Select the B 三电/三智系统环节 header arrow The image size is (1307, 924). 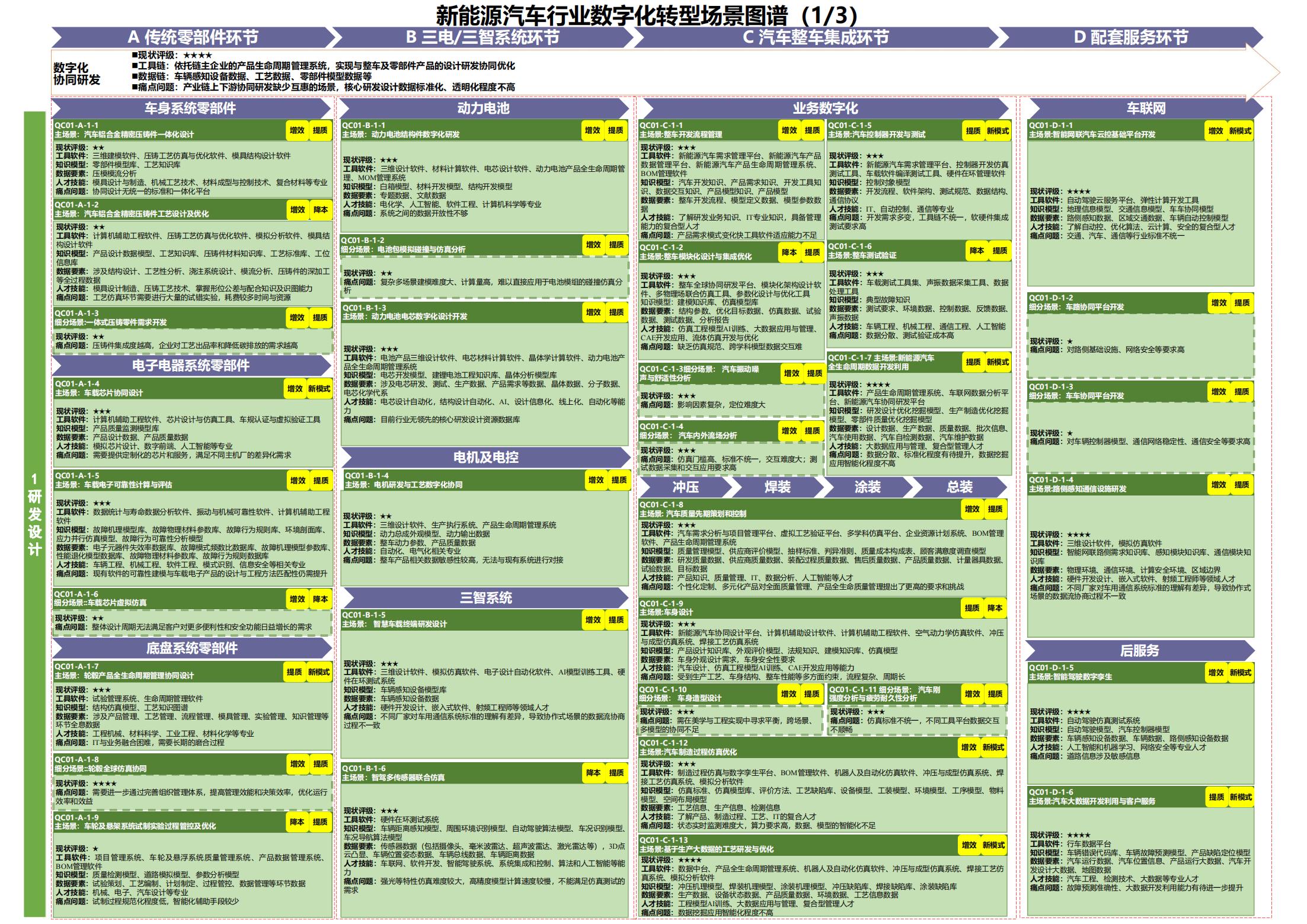click(482, 37)
